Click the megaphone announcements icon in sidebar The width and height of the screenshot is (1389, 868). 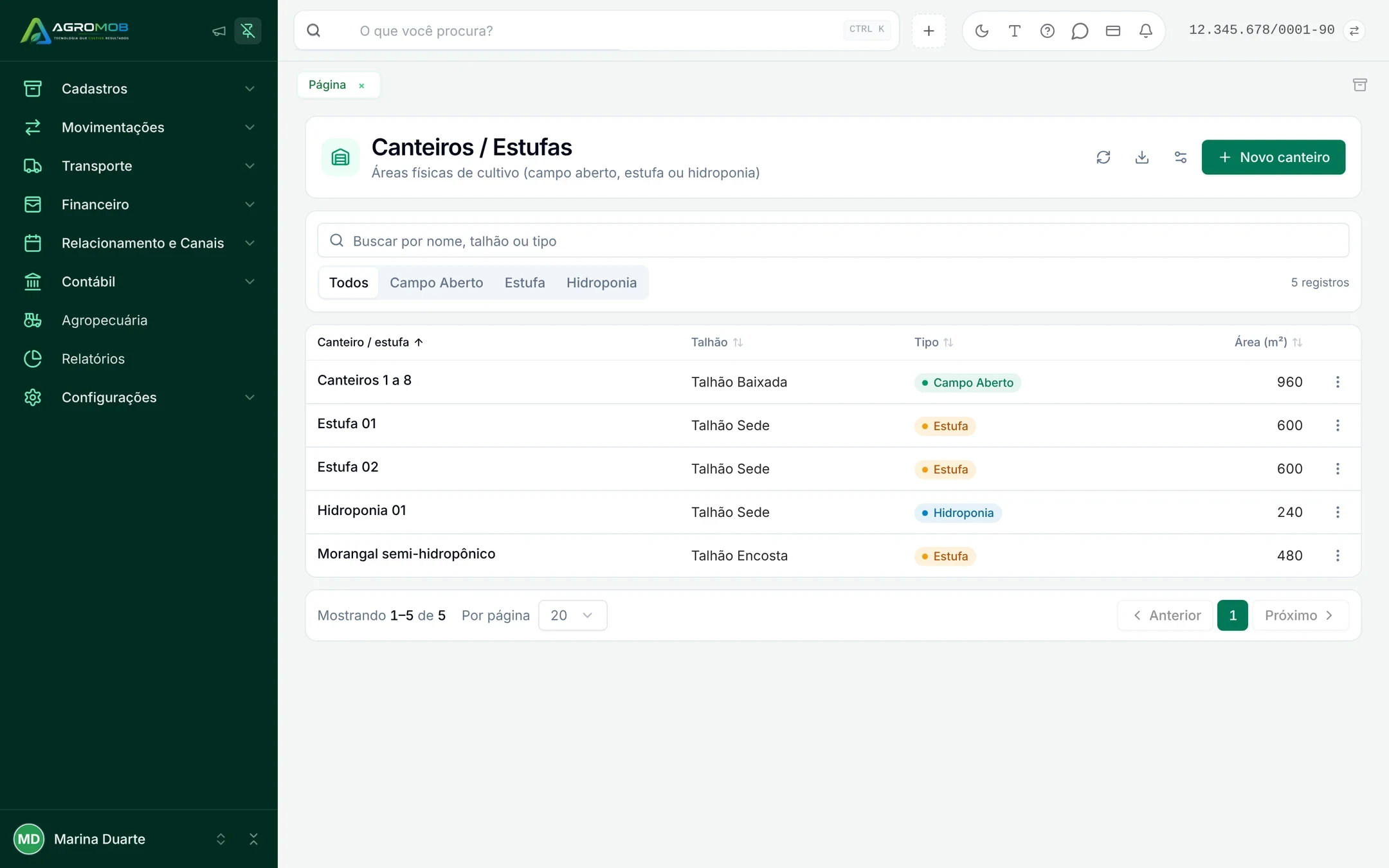219,31
